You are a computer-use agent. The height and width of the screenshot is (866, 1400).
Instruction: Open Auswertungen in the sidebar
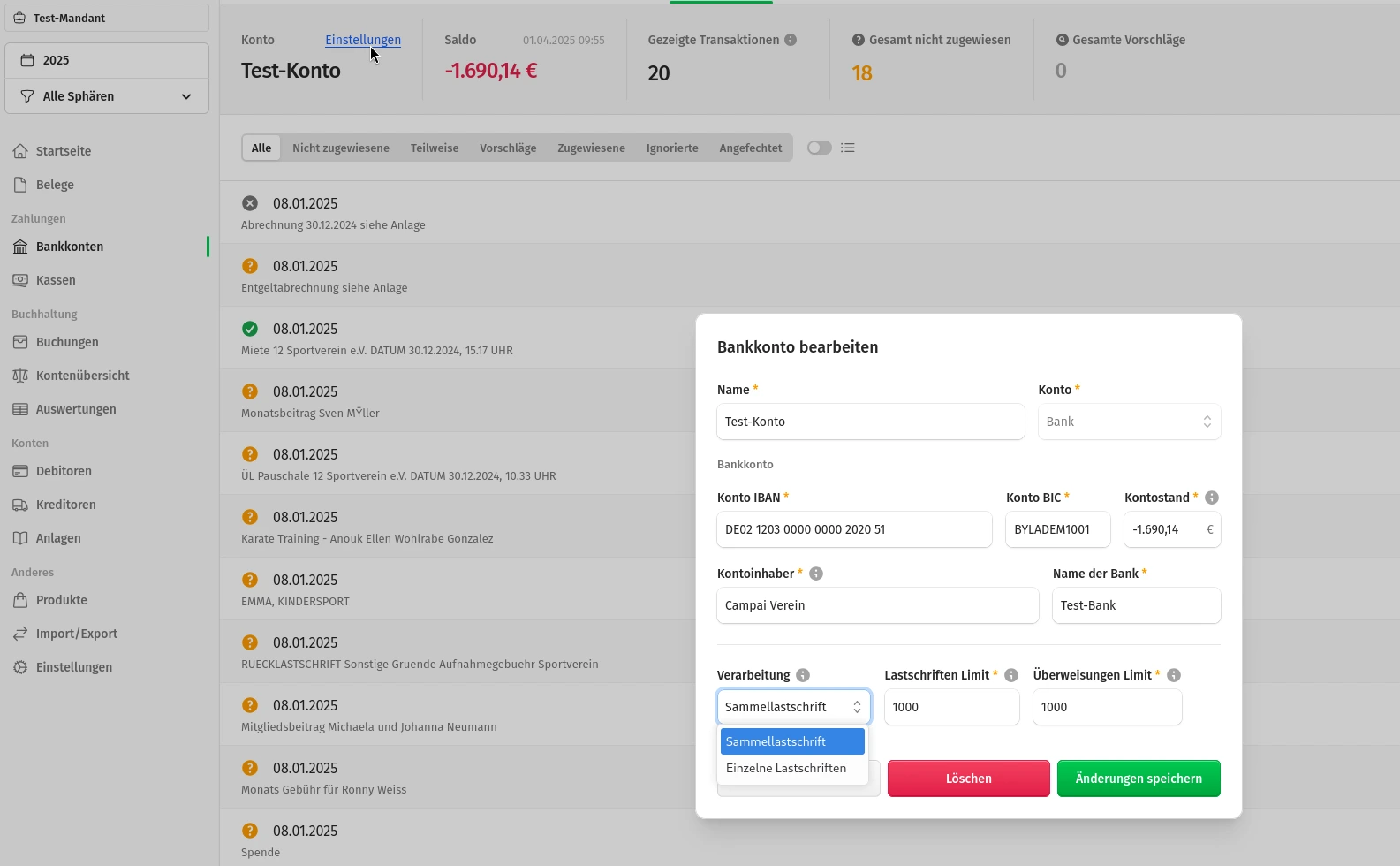107,409
